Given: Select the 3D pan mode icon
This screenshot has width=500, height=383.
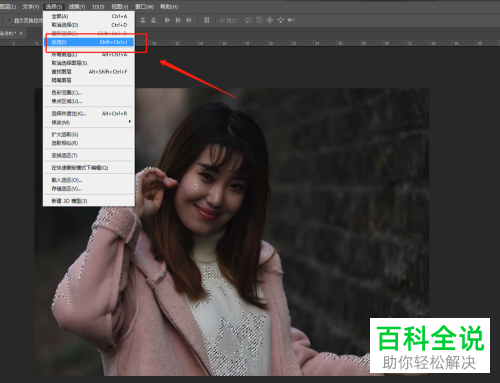Looking at the screenshot, I should pos(270,20).
